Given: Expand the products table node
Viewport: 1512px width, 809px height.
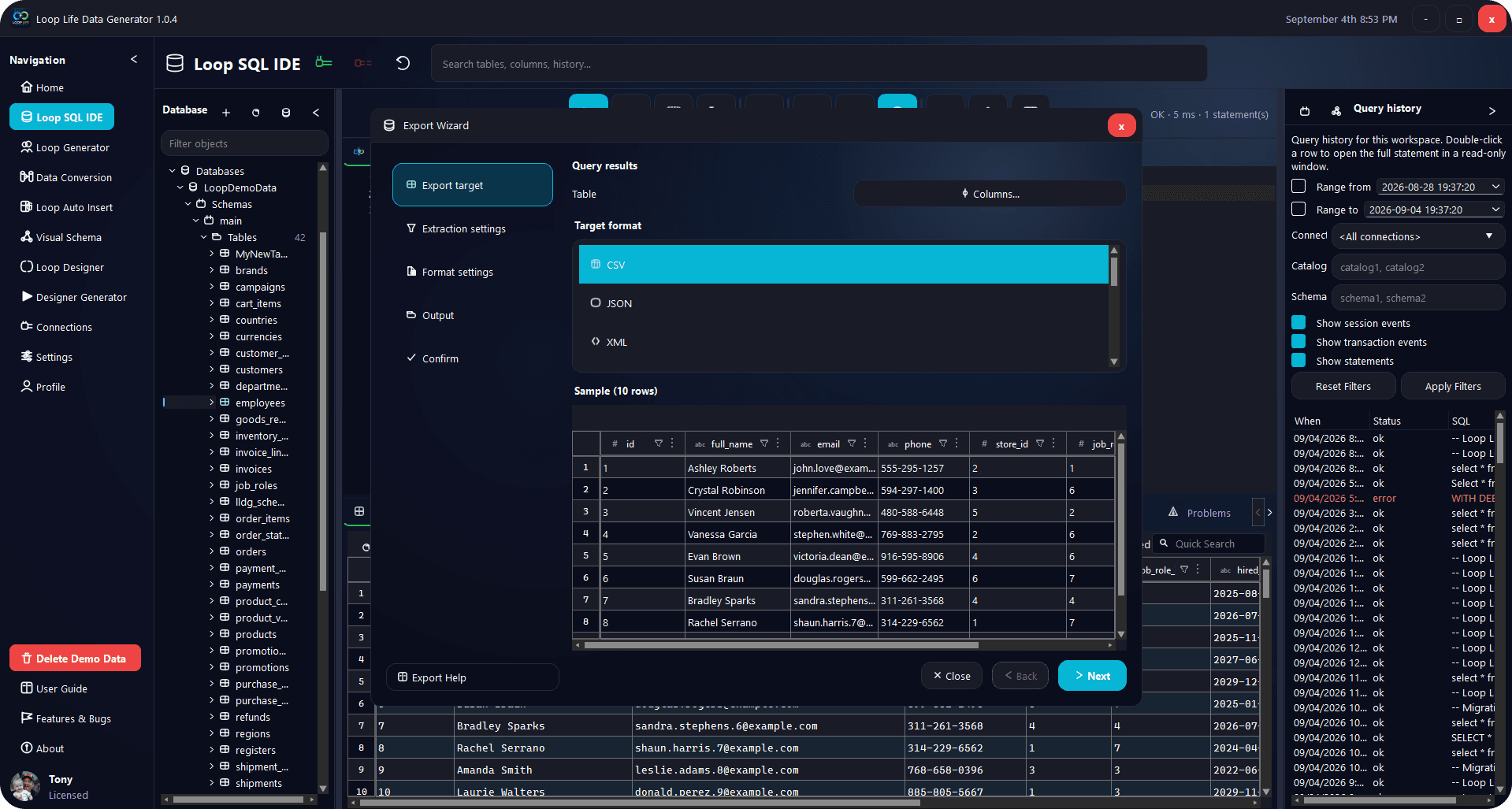Looking at the screenshot, I should click(212, 634).
